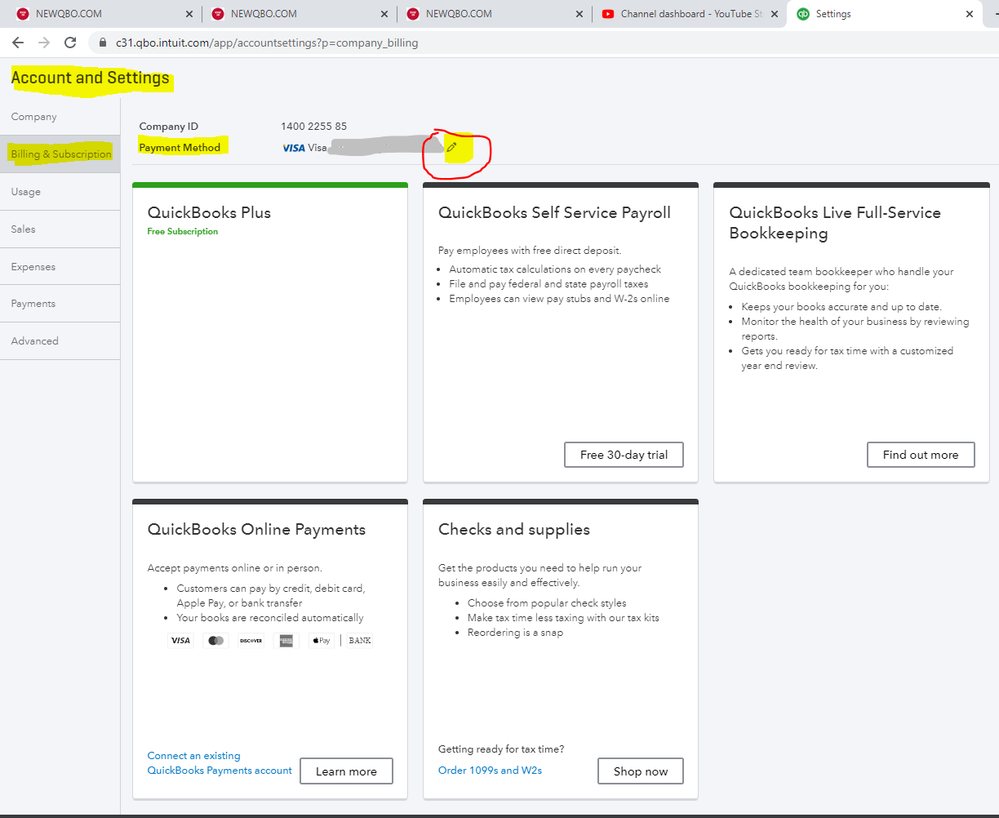
Task: Click 'Your books are reconciled automatically' bullet
Action: (270, 618)
